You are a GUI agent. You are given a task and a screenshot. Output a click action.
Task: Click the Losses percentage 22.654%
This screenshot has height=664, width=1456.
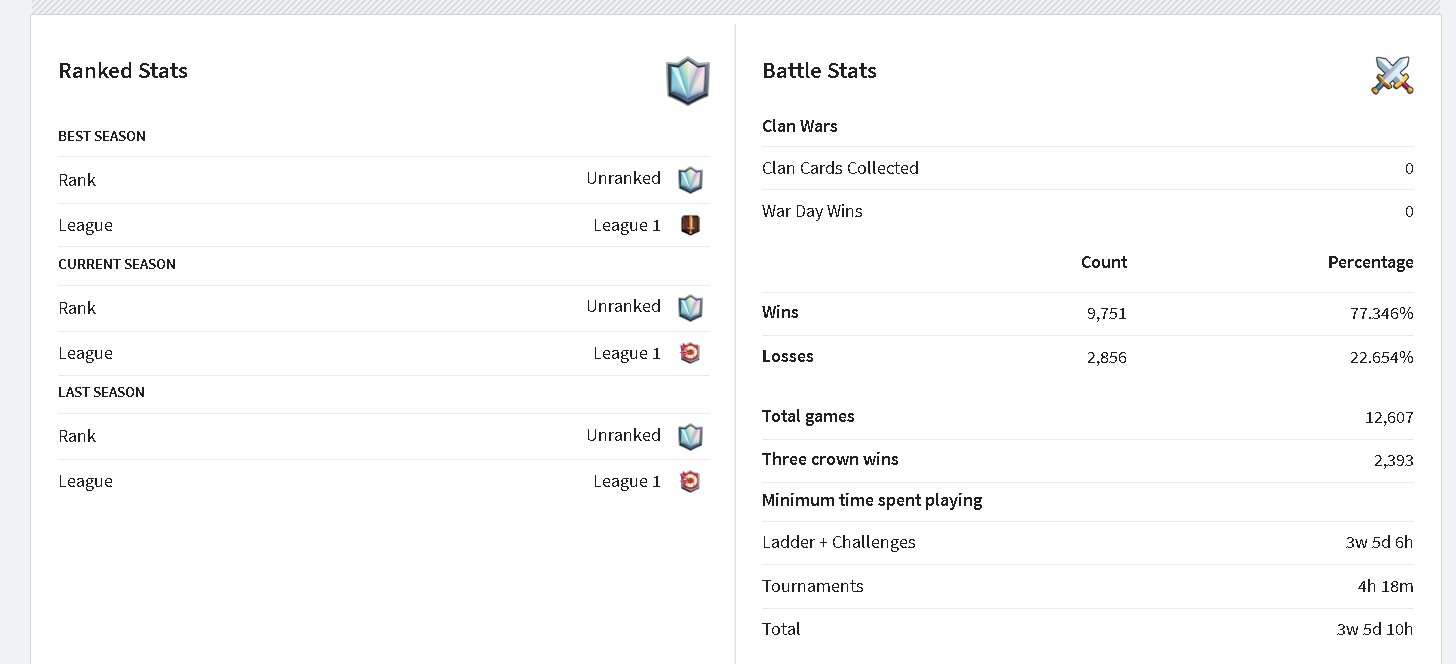click(1382, 357)
